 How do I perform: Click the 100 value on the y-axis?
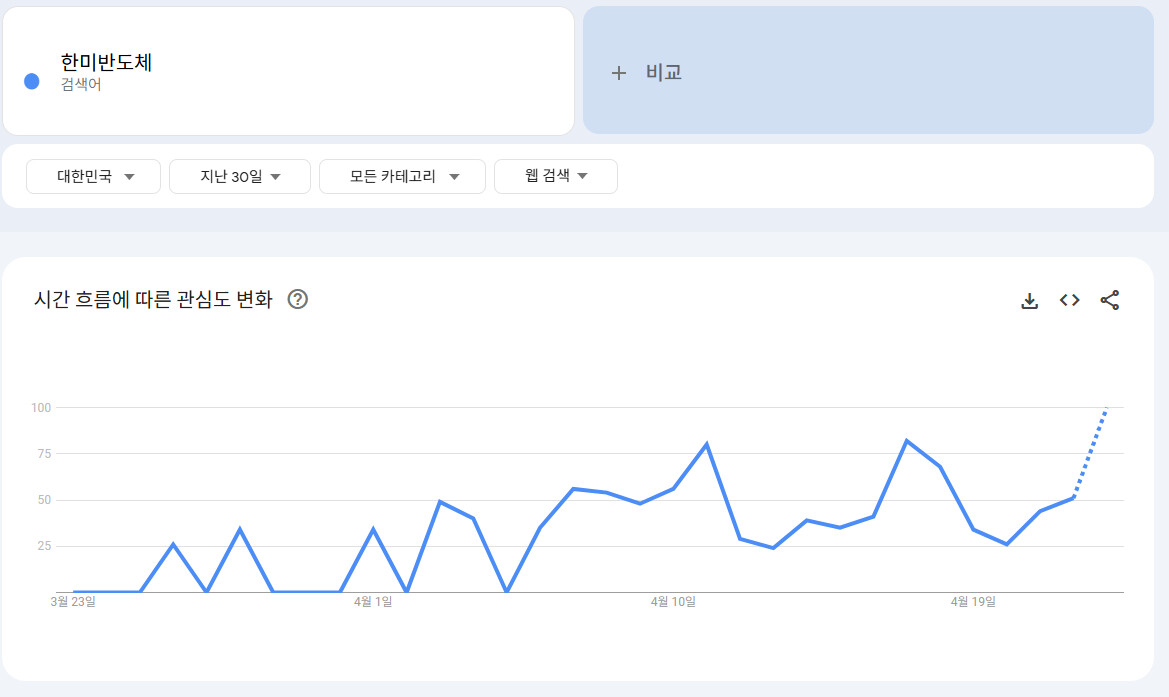(x=41, y=408)
